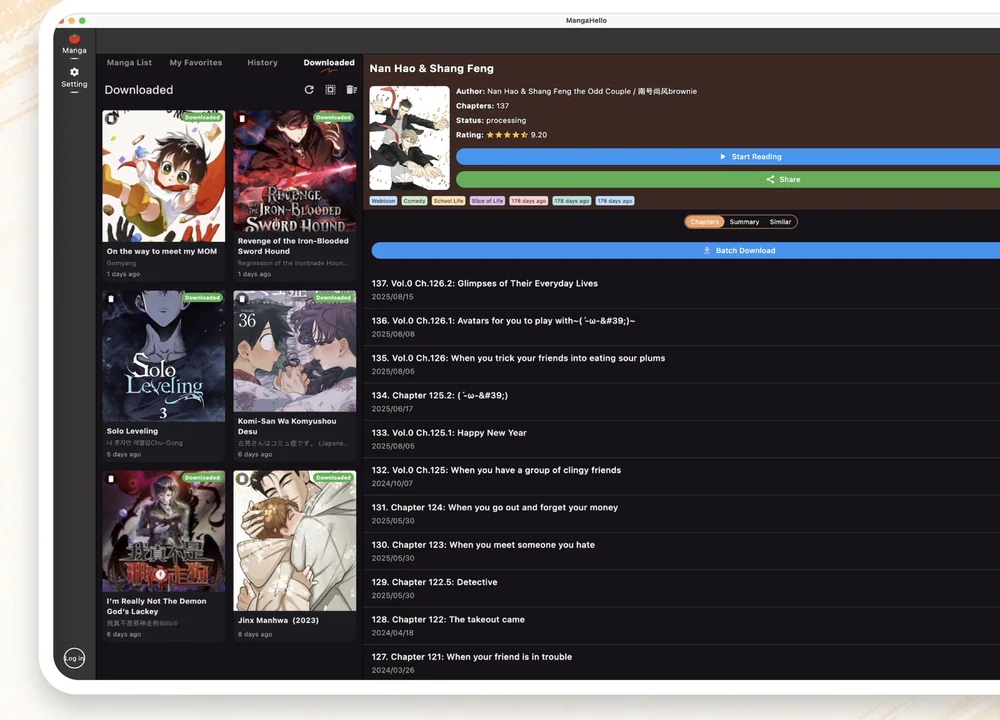This screenshot has height=720, width=1000.
Task: Click the Comedy genre tag
Action: click(415, 201)
